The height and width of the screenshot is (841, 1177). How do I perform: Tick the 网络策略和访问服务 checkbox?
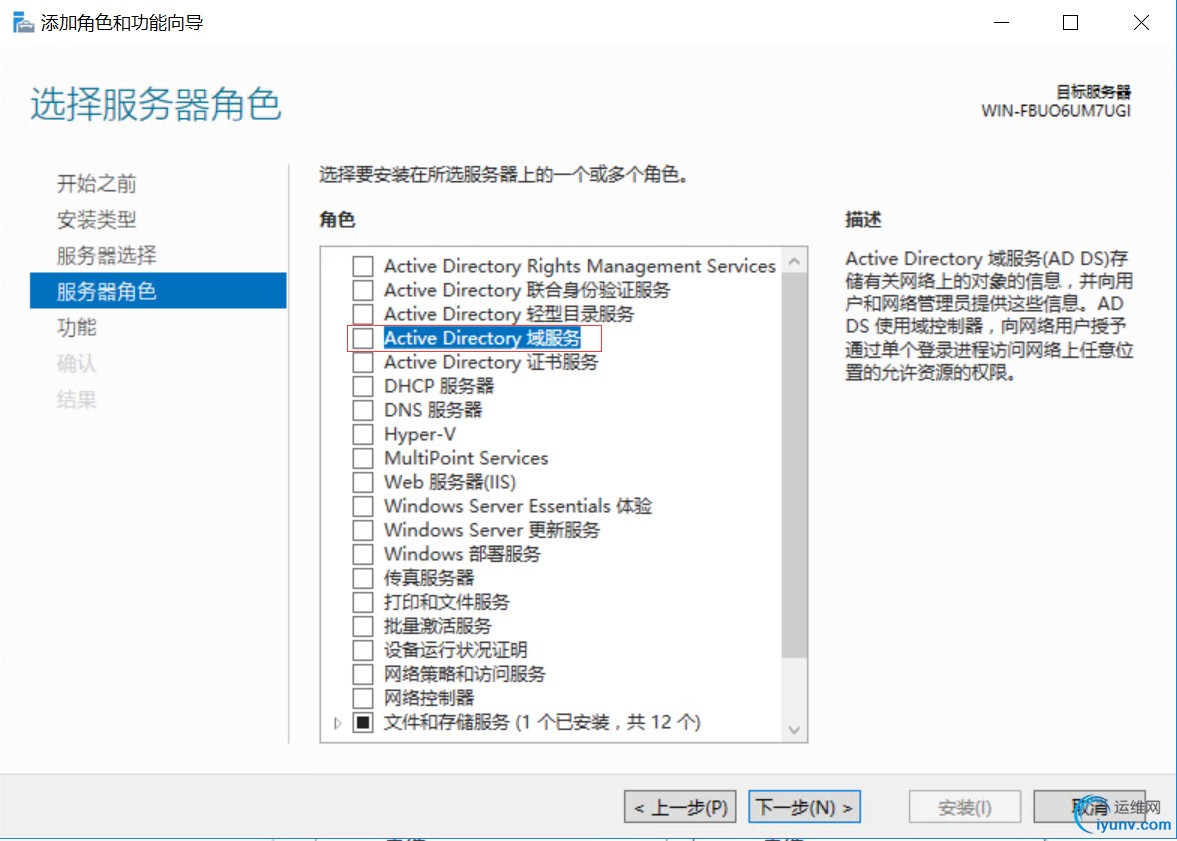click(363, 674)
